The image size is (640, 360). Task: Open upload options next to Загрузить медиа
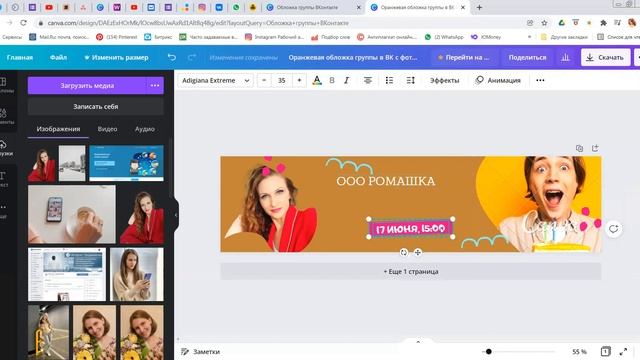point(155,86)
